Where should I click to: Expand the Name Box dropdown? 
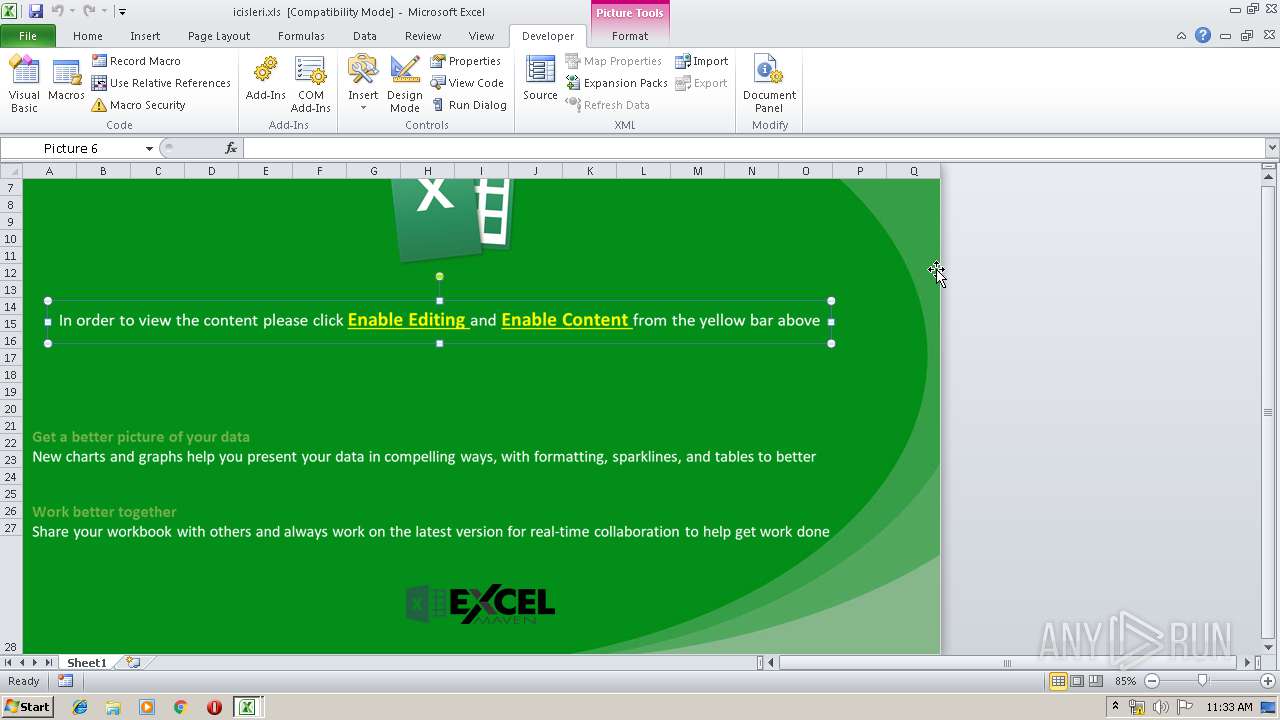[x=149, y=148]
